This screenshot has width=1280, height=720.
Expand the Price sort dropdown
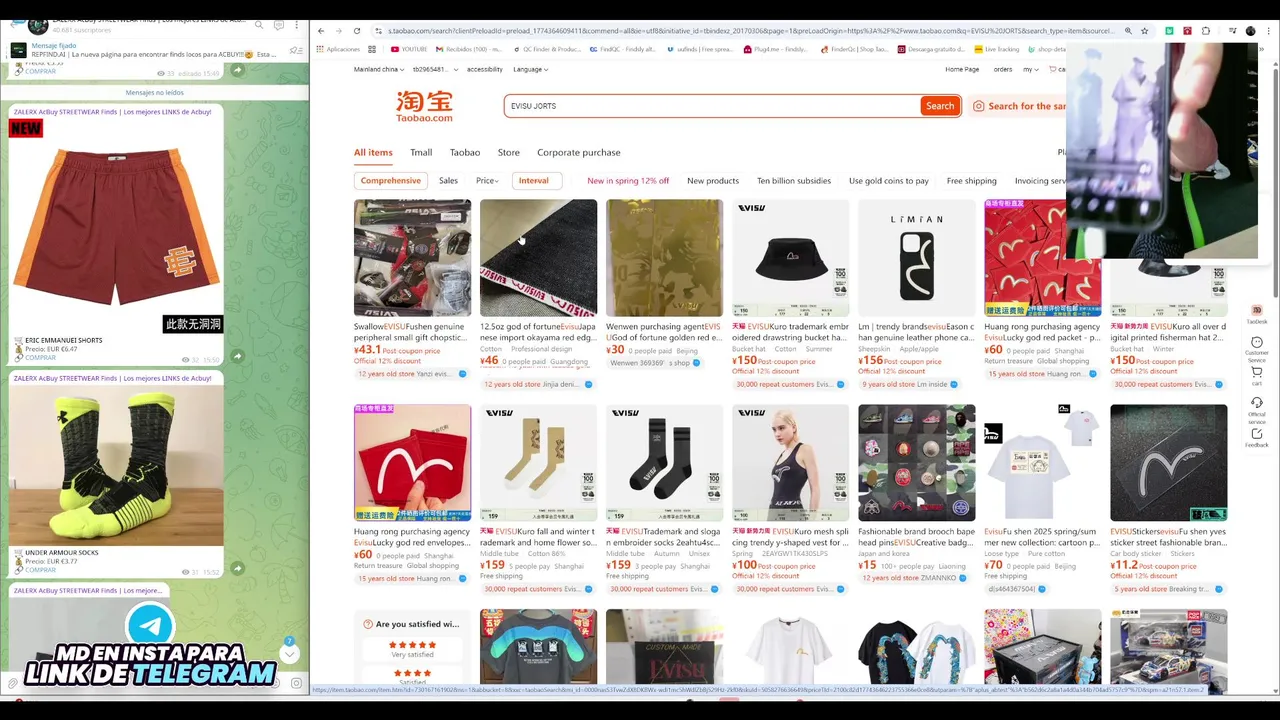point(487,181)
